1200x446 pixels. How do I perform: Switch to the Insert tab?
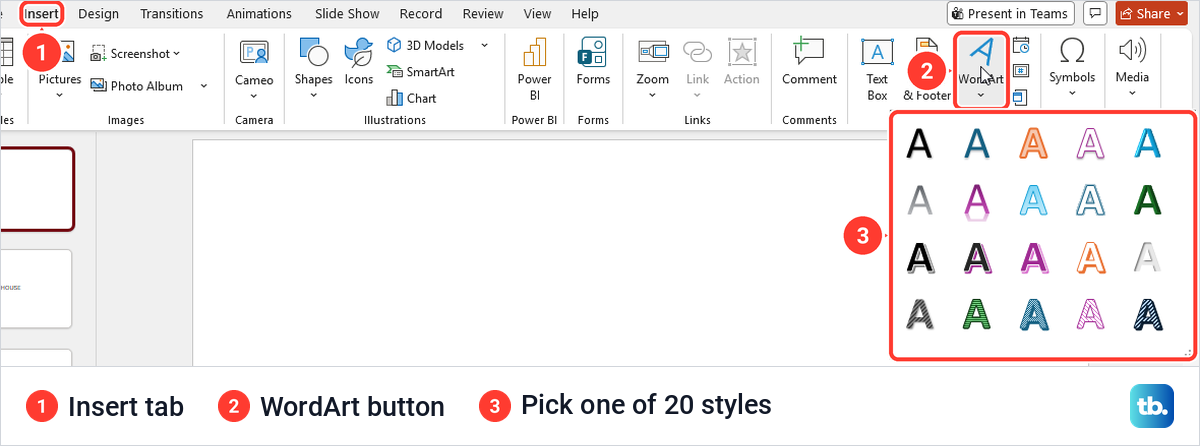pos(41,14)
